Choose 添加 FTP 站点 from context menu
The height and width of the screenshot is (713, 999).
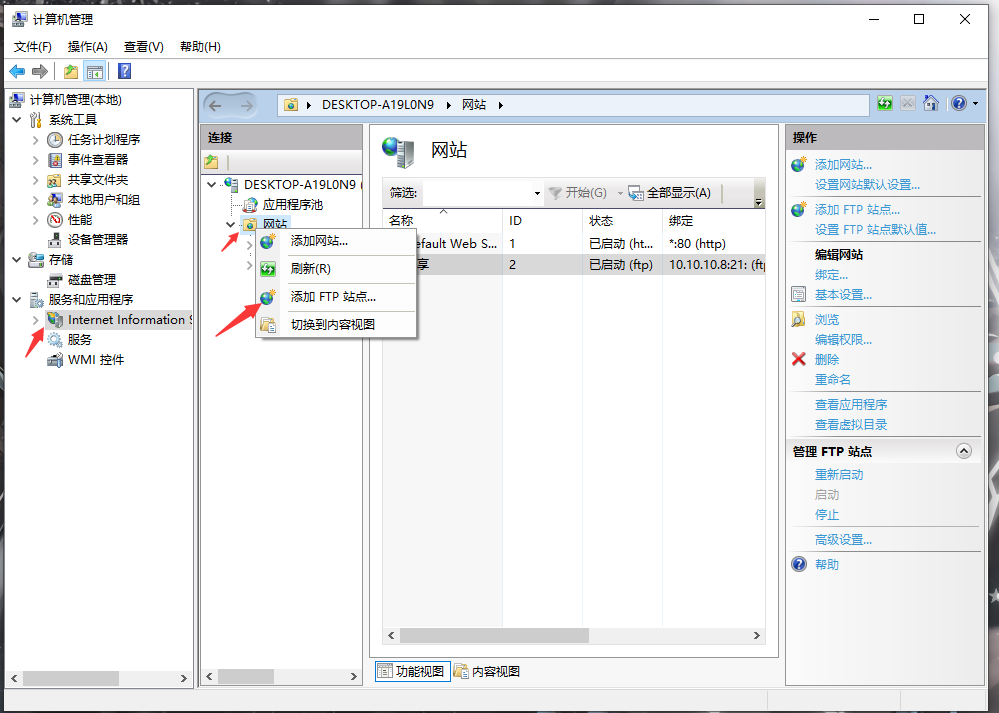[x=333, y=297]
